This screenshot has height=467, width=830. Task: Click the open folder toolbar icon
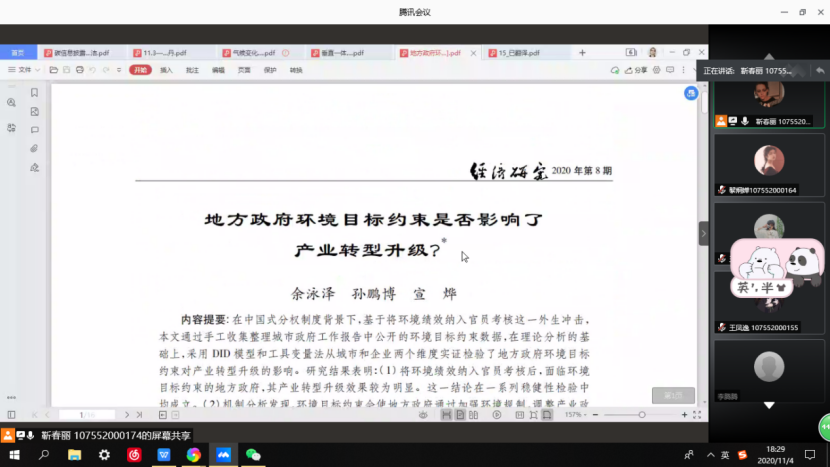(53, 70)
